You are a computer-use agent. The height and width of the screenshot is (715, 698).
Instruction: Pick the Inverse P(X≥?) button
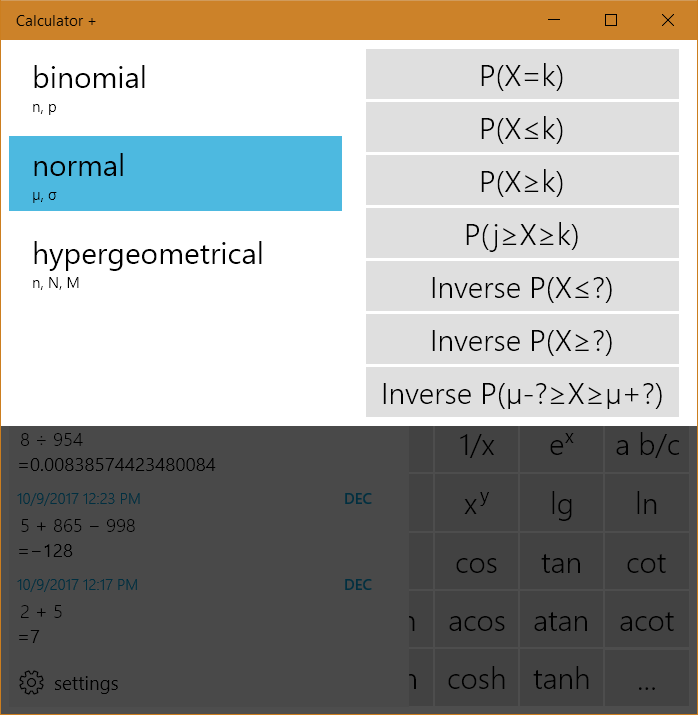[x=522, y=341]
